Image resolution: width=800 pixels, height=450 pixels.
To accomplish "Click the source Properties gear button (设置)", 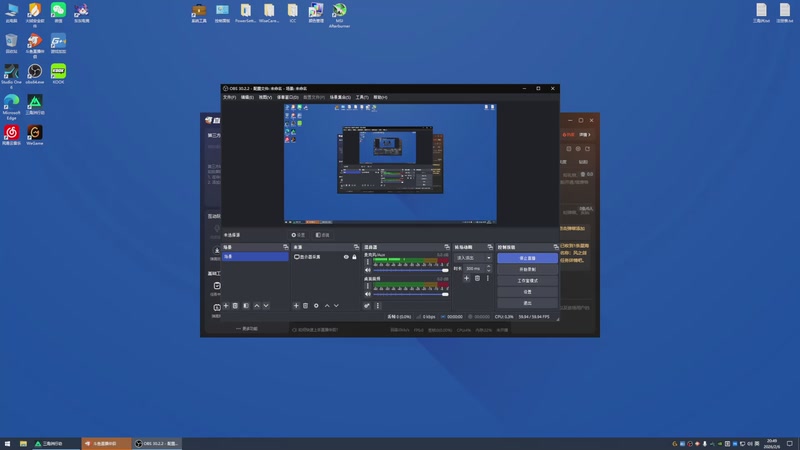I will pos(298,235).
